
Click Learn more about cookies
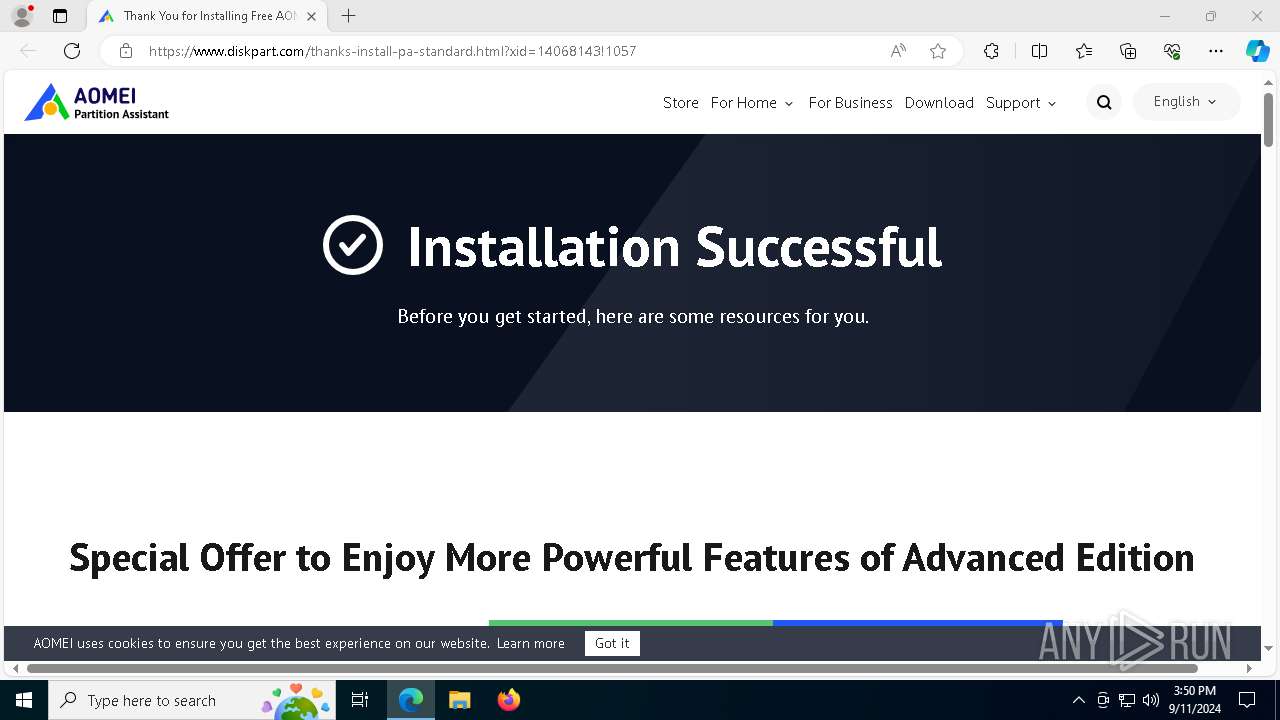pos(531,643)
